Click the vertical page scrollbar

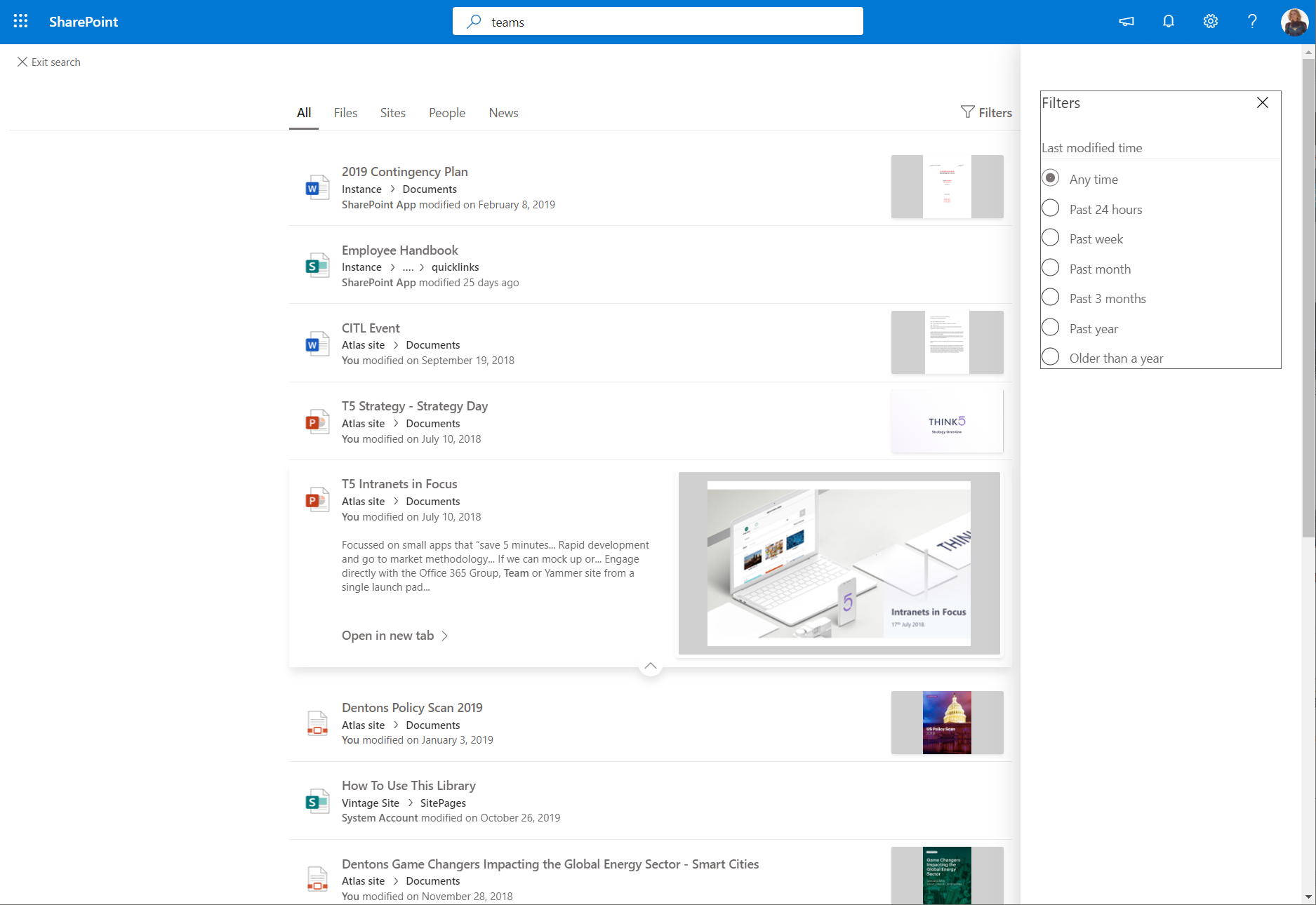(x=1308, y=295)
